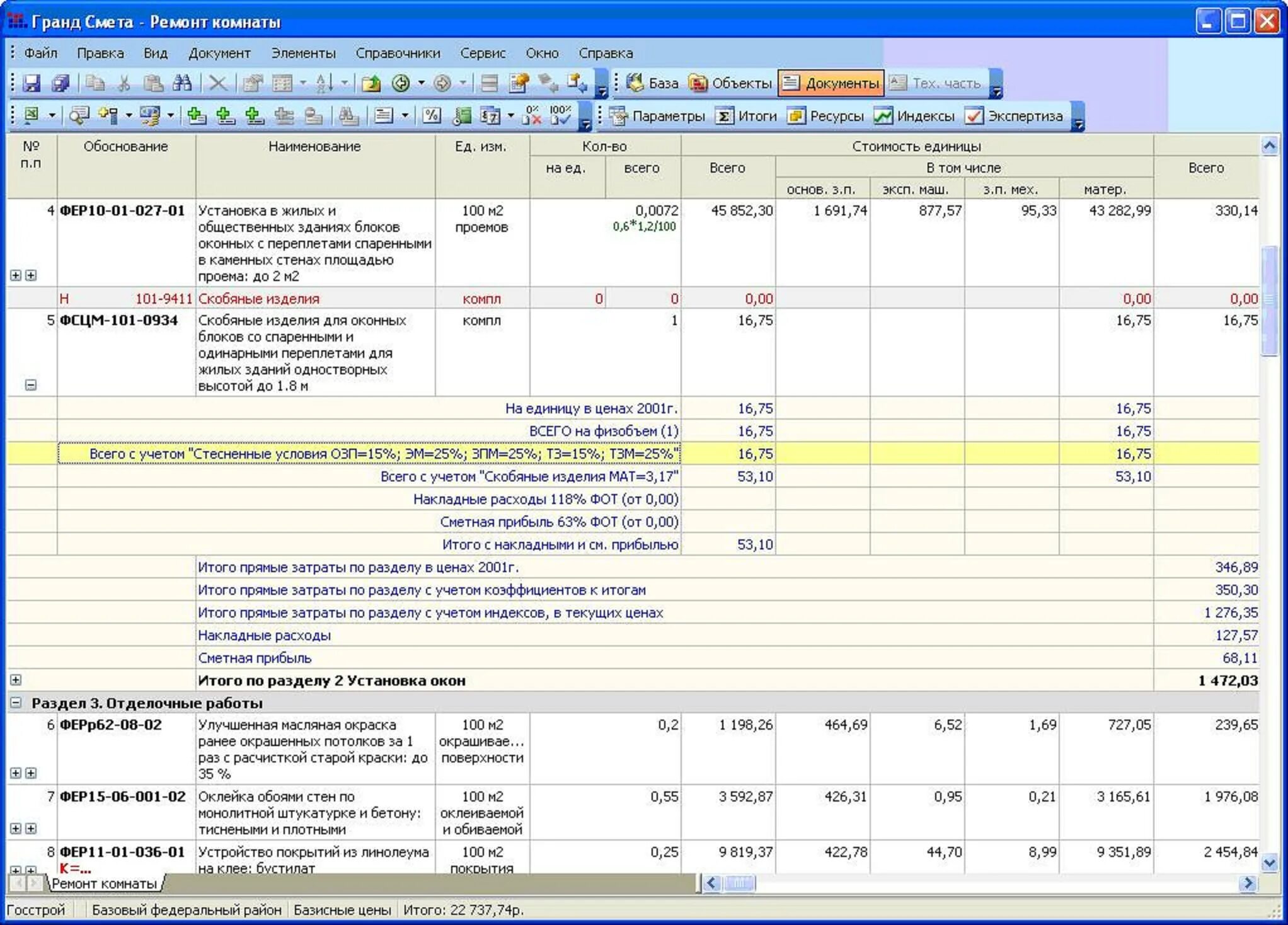The width and height of the screenshot is (1288, 925).
Task: Click the first green plus add-position icon
Action: tap(197, 115)
